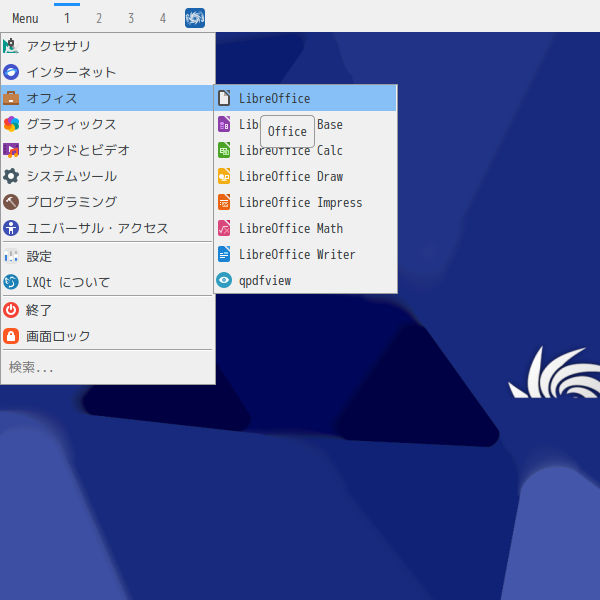Click the LXQt について logo icon
The height and width of the screenshot is (600, 600).
click(x=11, y=282)
